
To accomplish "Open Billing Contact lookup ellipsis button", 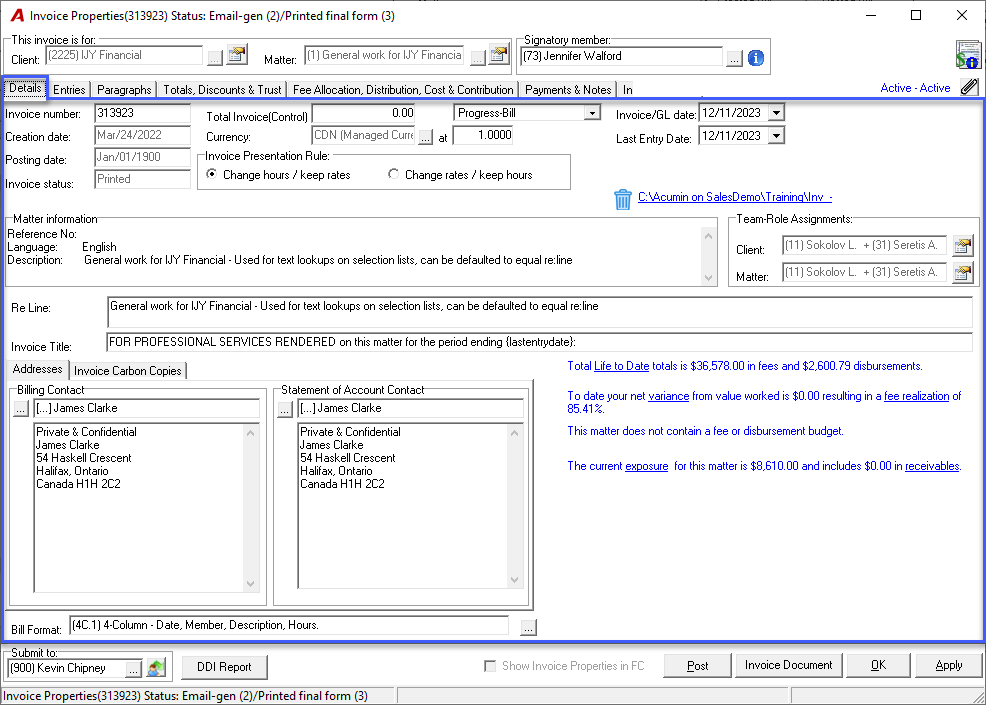I will pyautogui.click(x=21, y=409).
